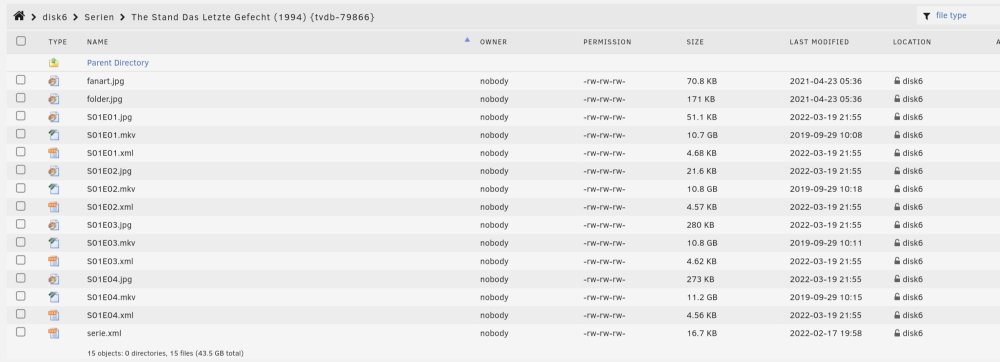Navigate to disk6 in the breadcrumb
Viewport: 1000px width, 362px height.
coord(55,17)
